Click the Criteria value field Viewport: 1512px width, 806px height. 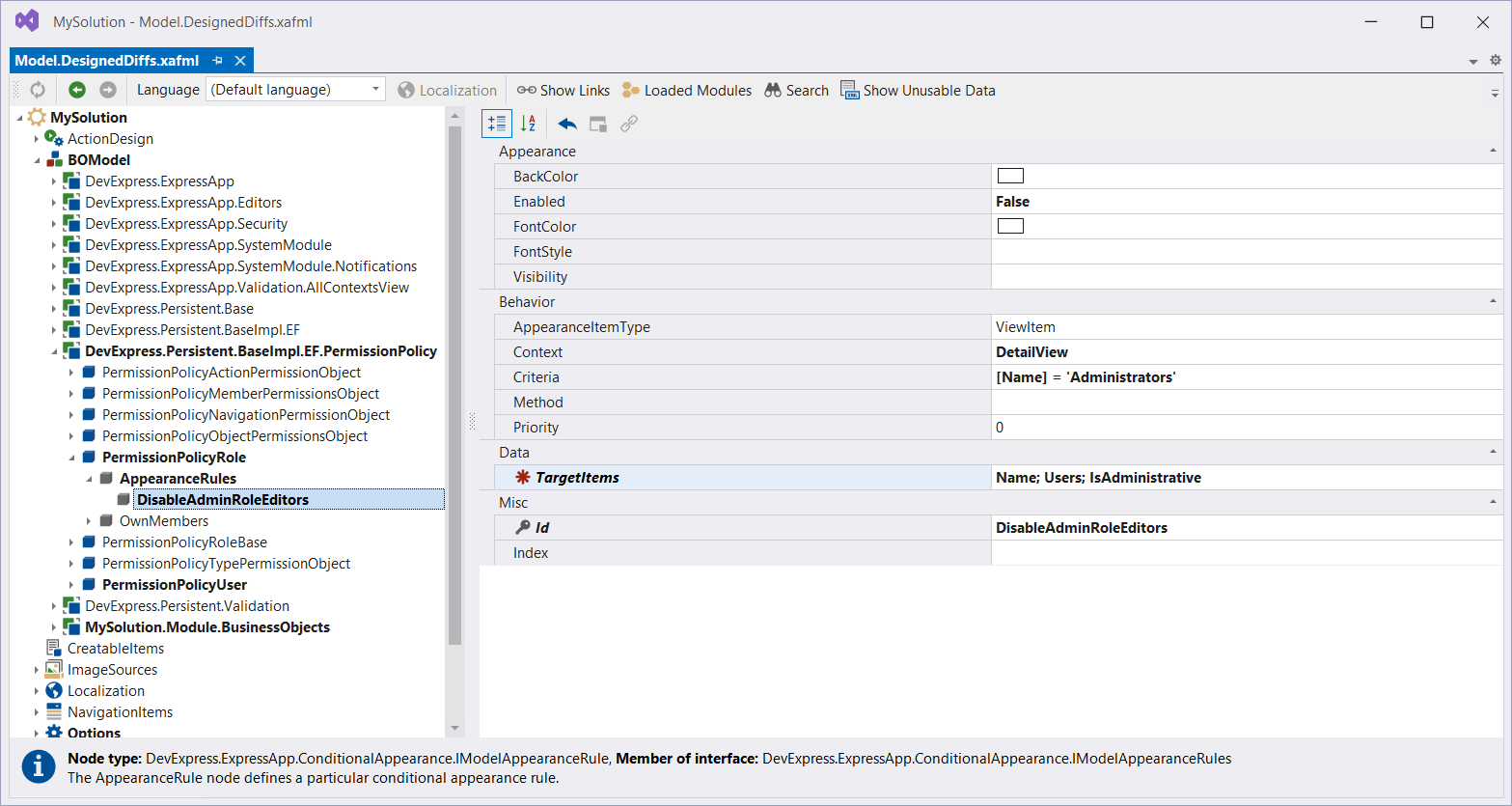1247,376
